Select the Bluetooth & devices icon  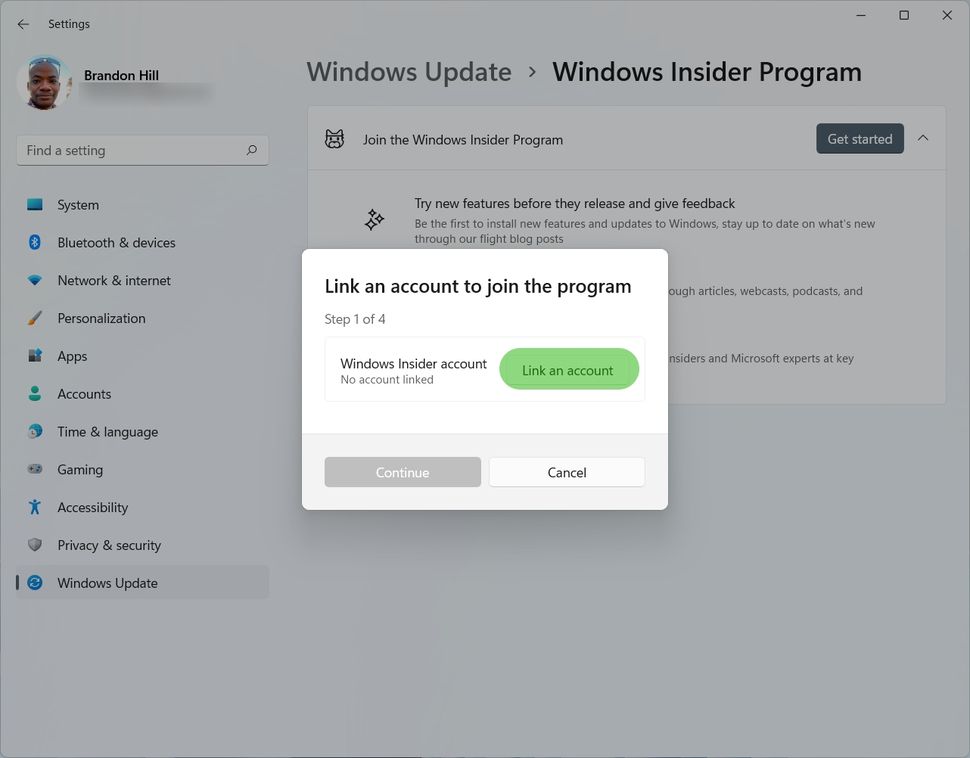(x=35, y=242)
